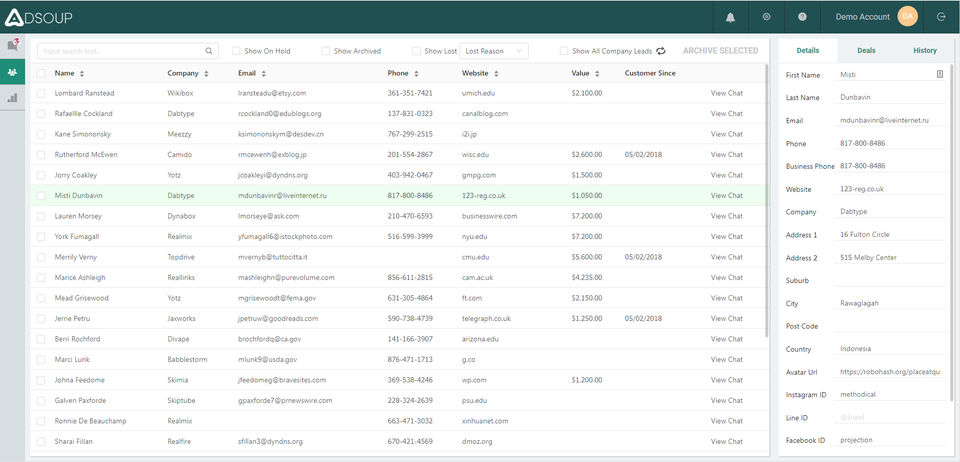Click the Customer Since column header
This screenshot has height=462, width=960.
650,73
